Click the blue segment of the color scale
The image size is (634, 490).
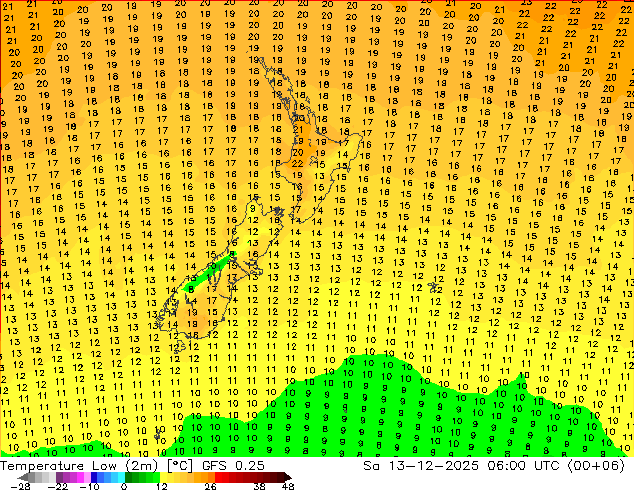tap(108, 477)
